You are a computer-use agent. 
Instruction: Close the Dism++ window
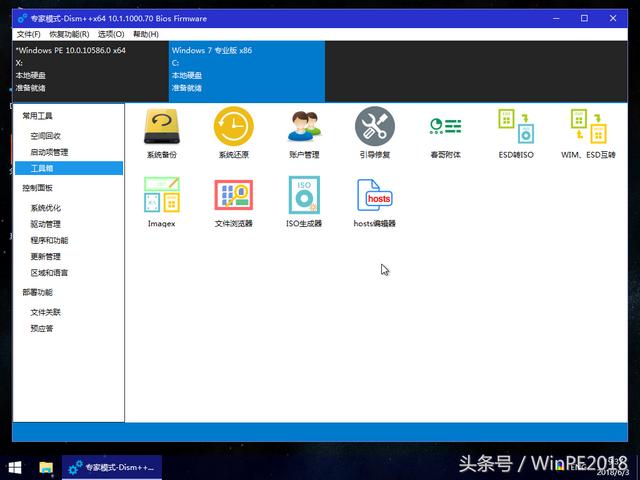(613, 18)
